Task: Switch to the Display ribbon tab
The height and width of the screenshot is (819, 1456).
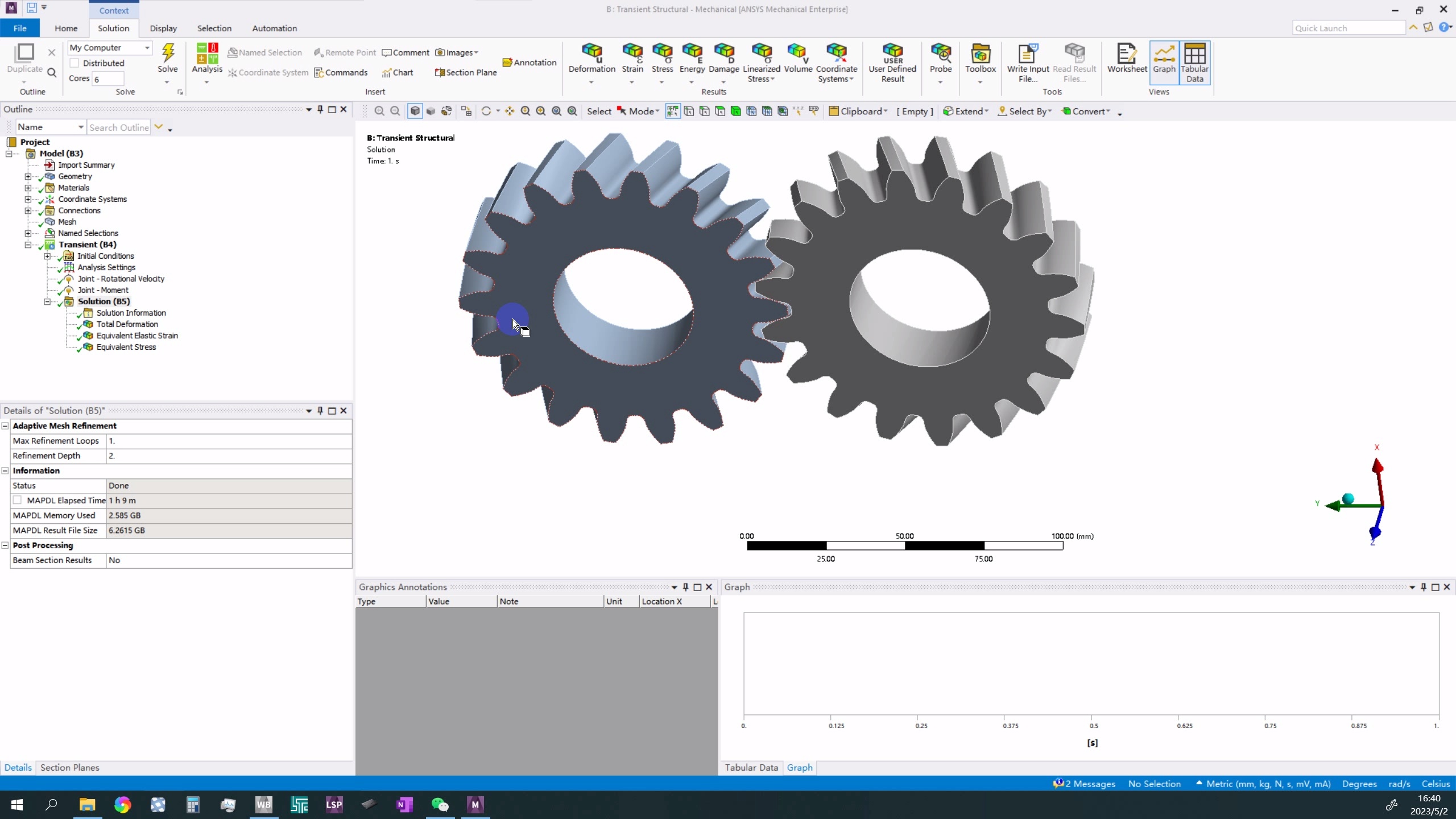Action: [163, 28]
